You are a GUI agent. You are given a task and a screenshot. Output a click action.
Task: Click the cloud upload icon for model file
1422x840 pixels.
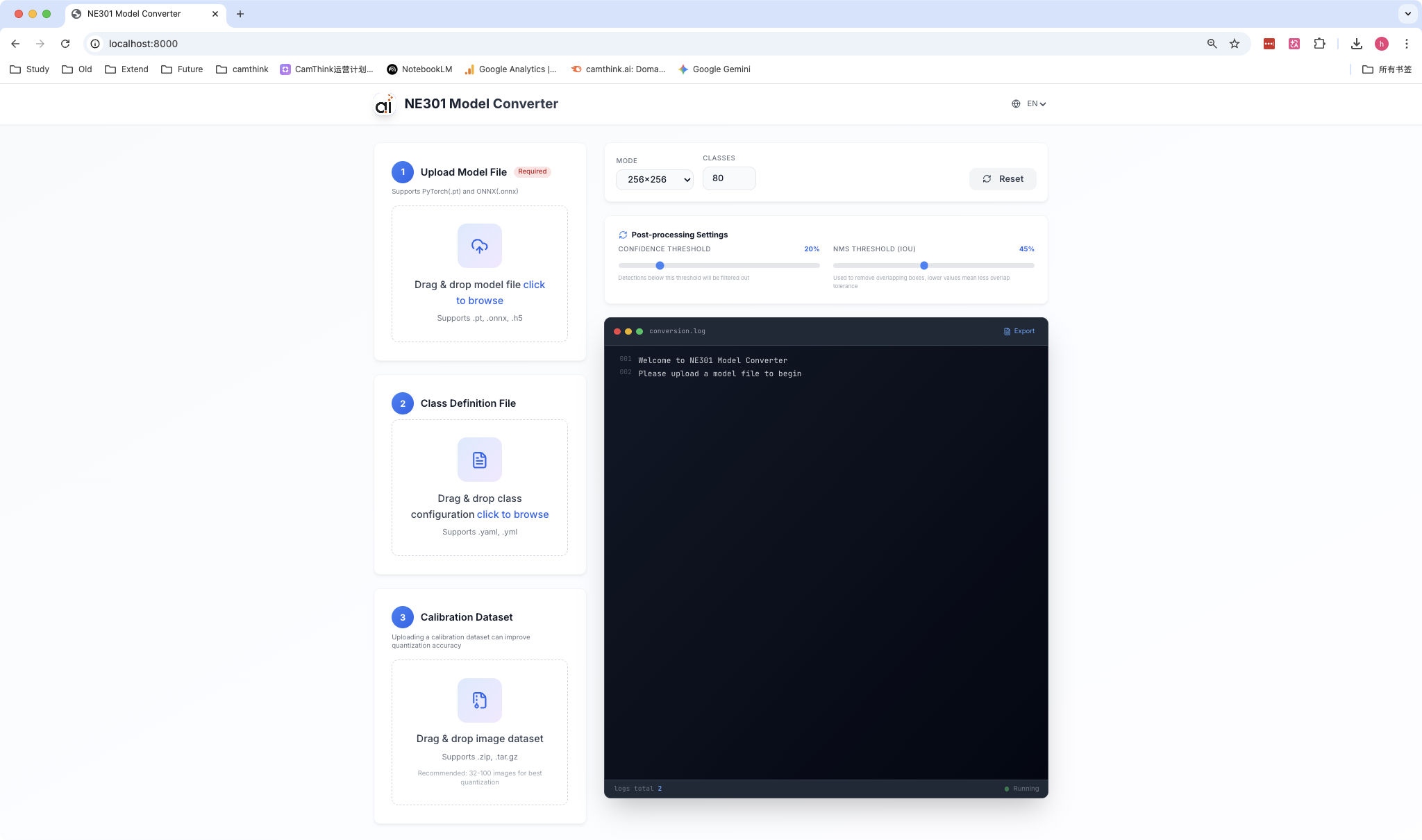click(x=479, y=246)
